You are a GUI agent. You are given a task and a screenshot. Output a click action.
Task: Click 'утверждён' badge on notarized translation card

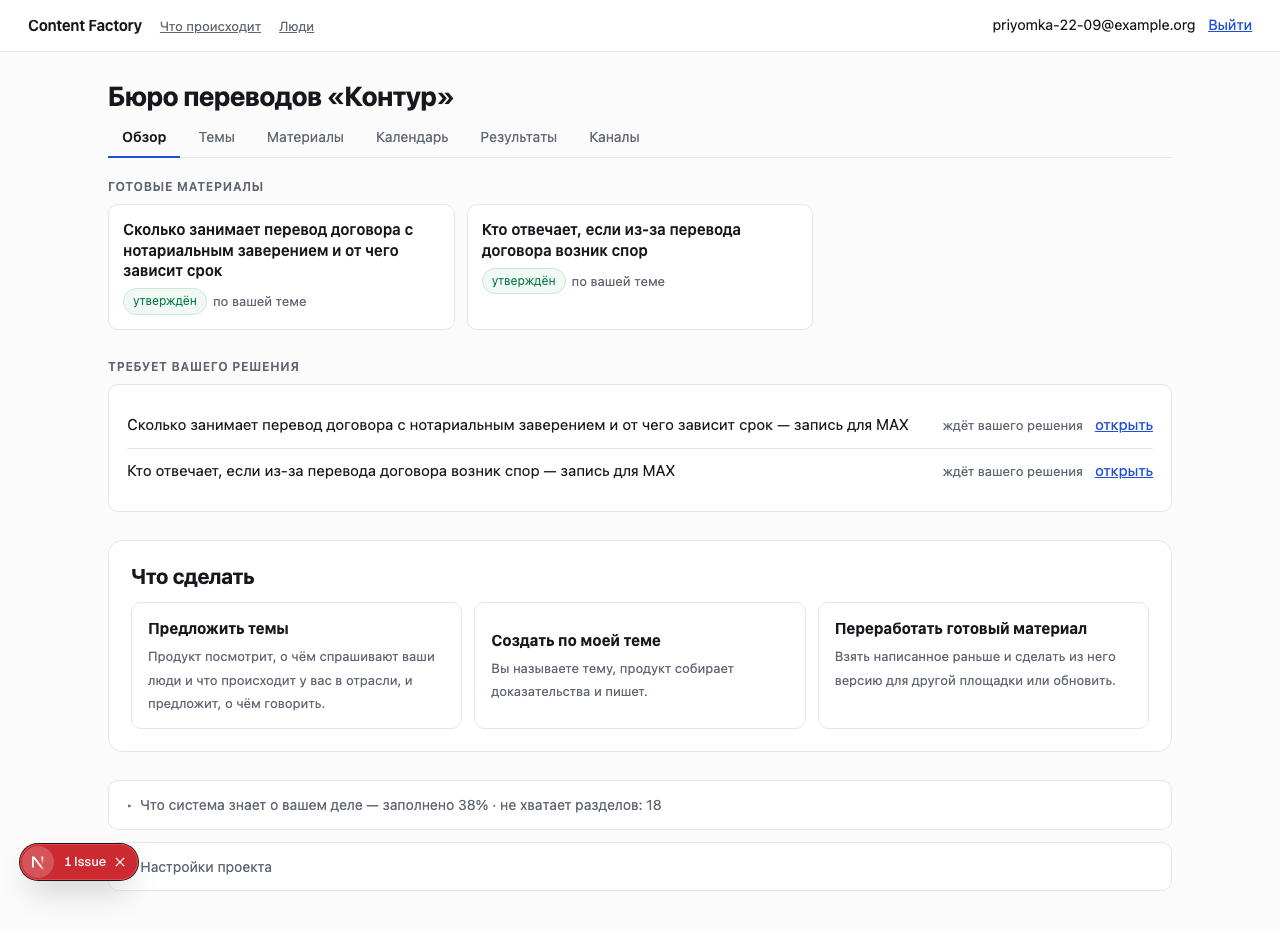coord(165,301)
